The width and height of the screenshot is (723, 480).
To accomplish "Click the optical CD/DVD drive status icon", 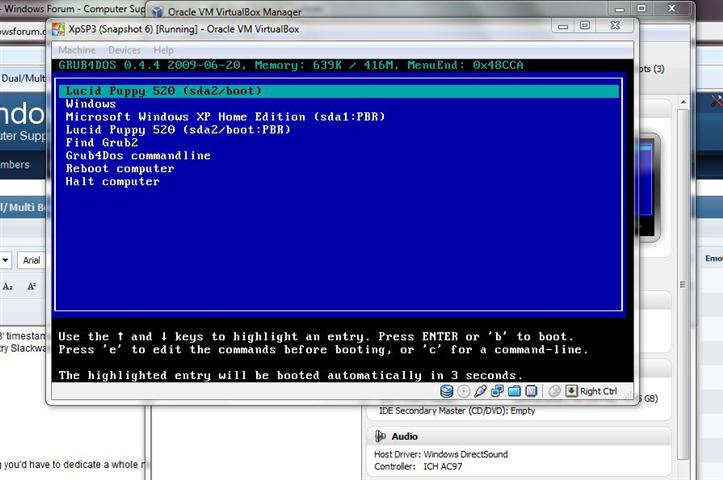I will pyautogui.click(x=463, y=391).
